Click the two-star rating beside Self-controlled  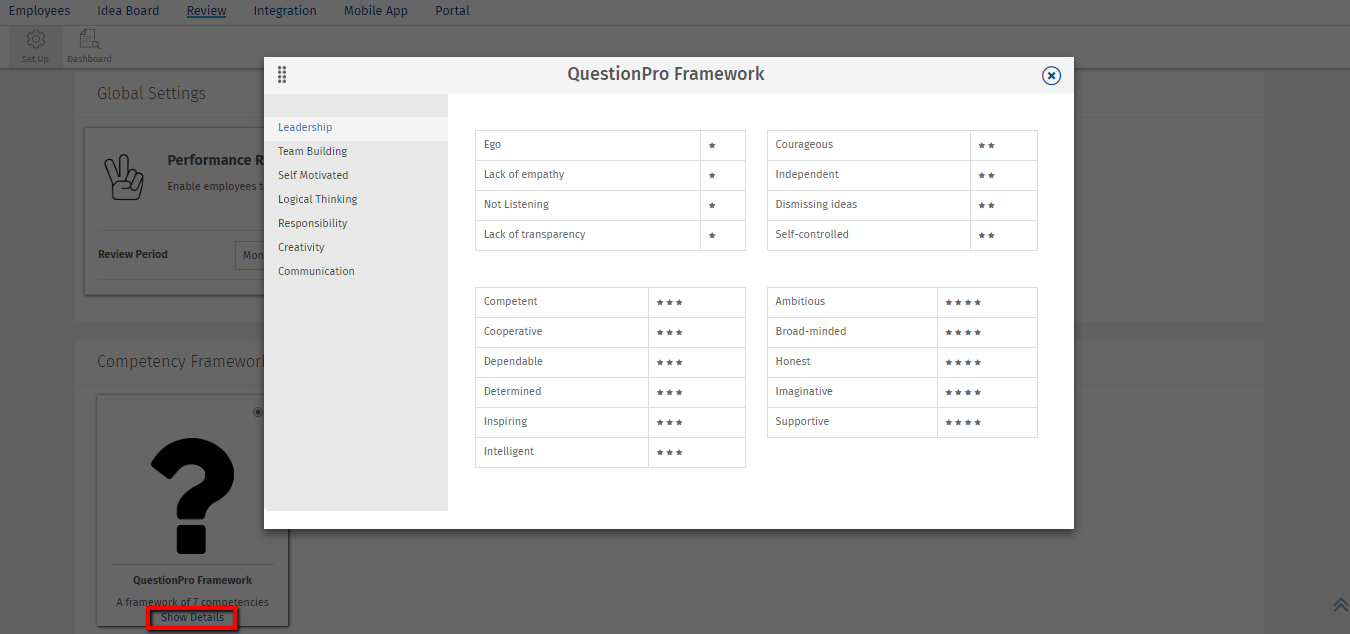coord(987,236)
